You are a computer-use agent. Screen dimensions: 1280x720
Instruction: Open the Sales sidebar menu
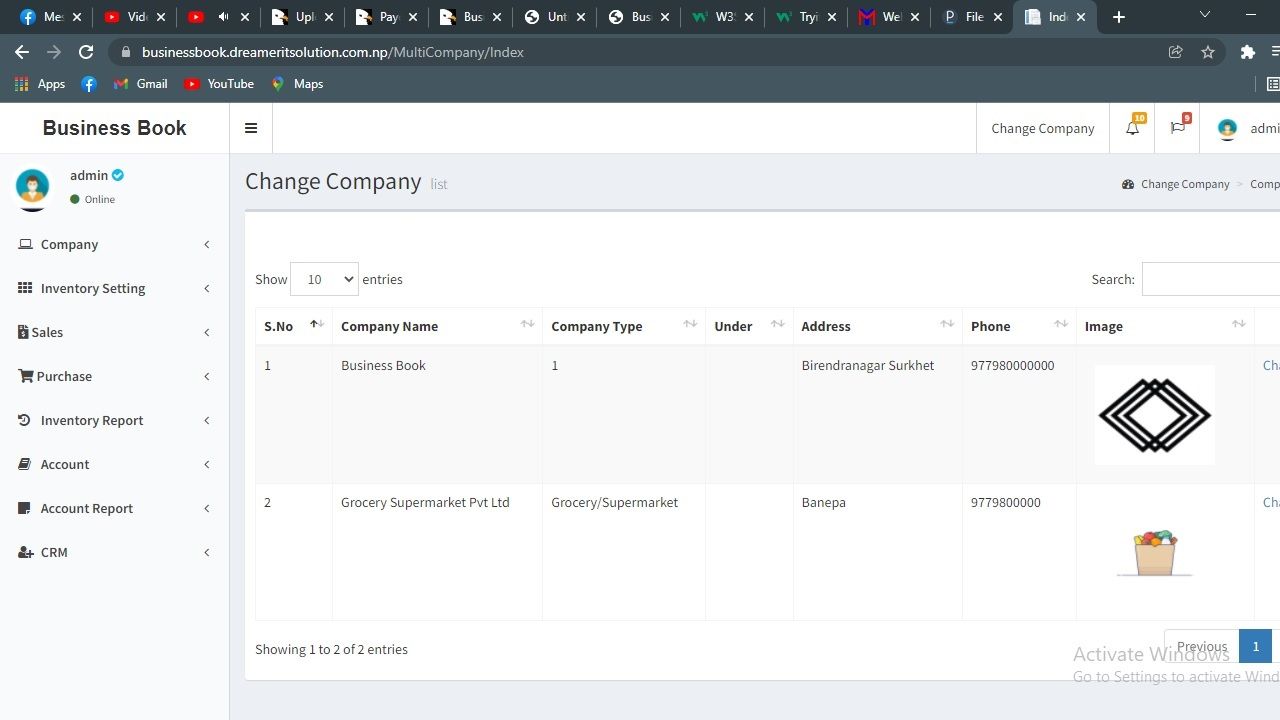click(47, 332)
